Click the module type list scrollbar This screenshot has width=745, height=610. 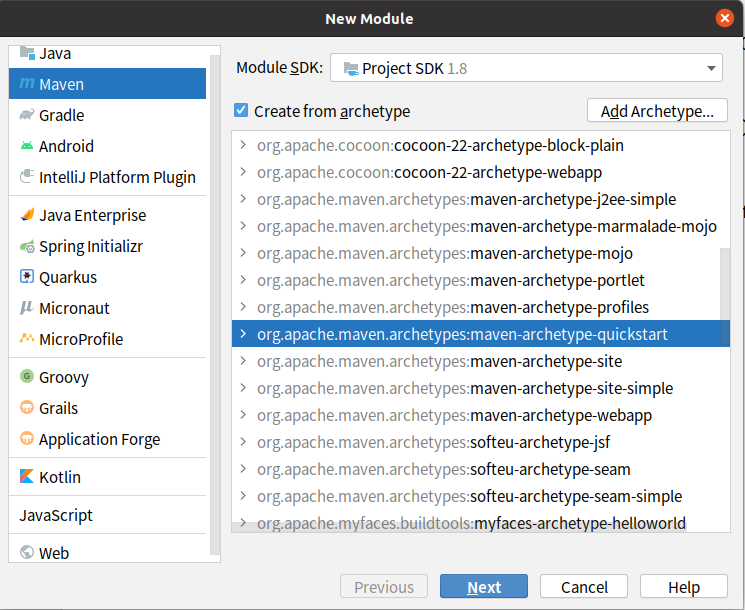[215, 304]
